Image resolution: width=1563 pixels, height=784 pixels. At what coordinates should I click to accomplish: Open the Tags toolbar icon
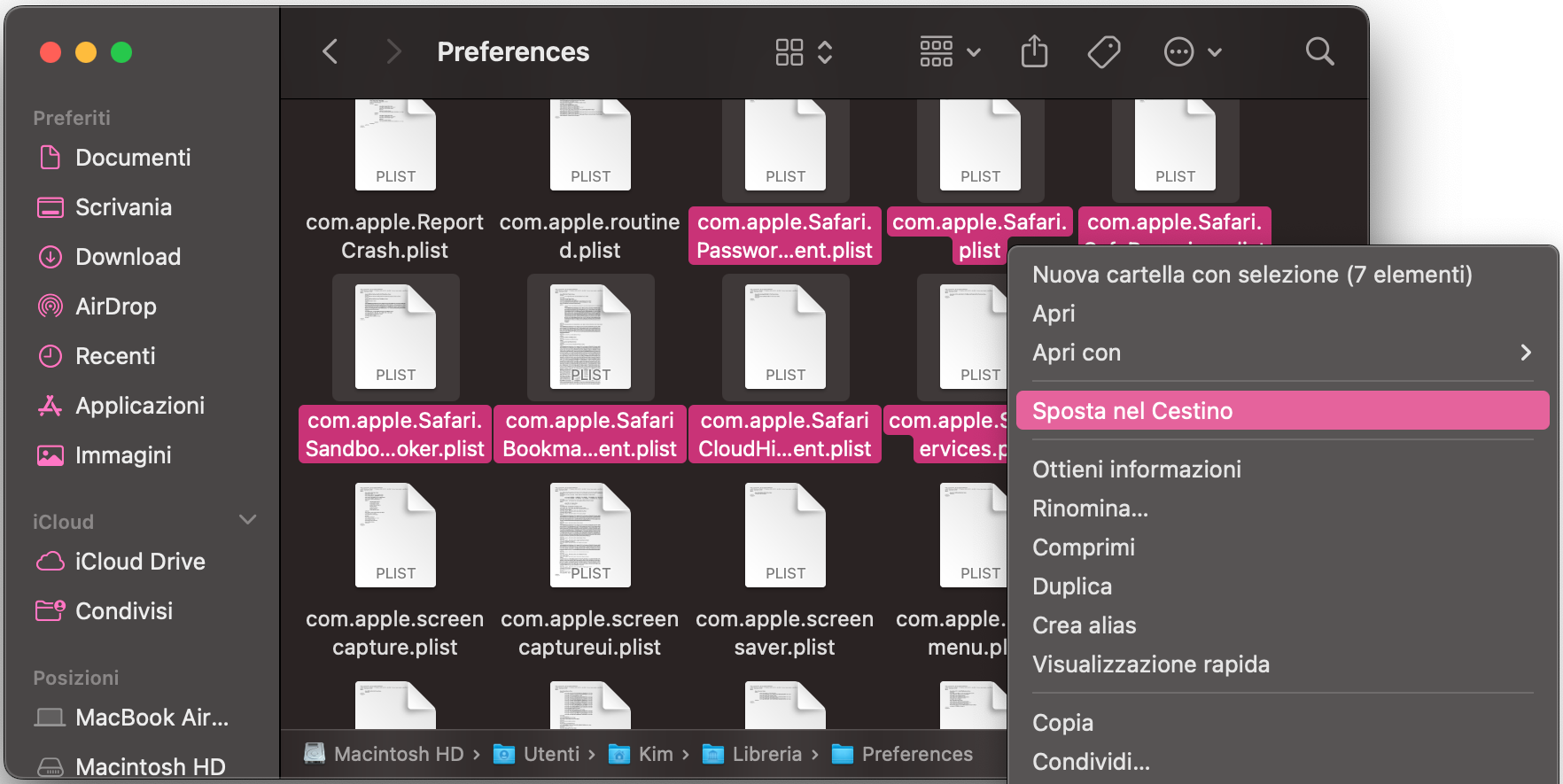click(x=1104, y=52)
